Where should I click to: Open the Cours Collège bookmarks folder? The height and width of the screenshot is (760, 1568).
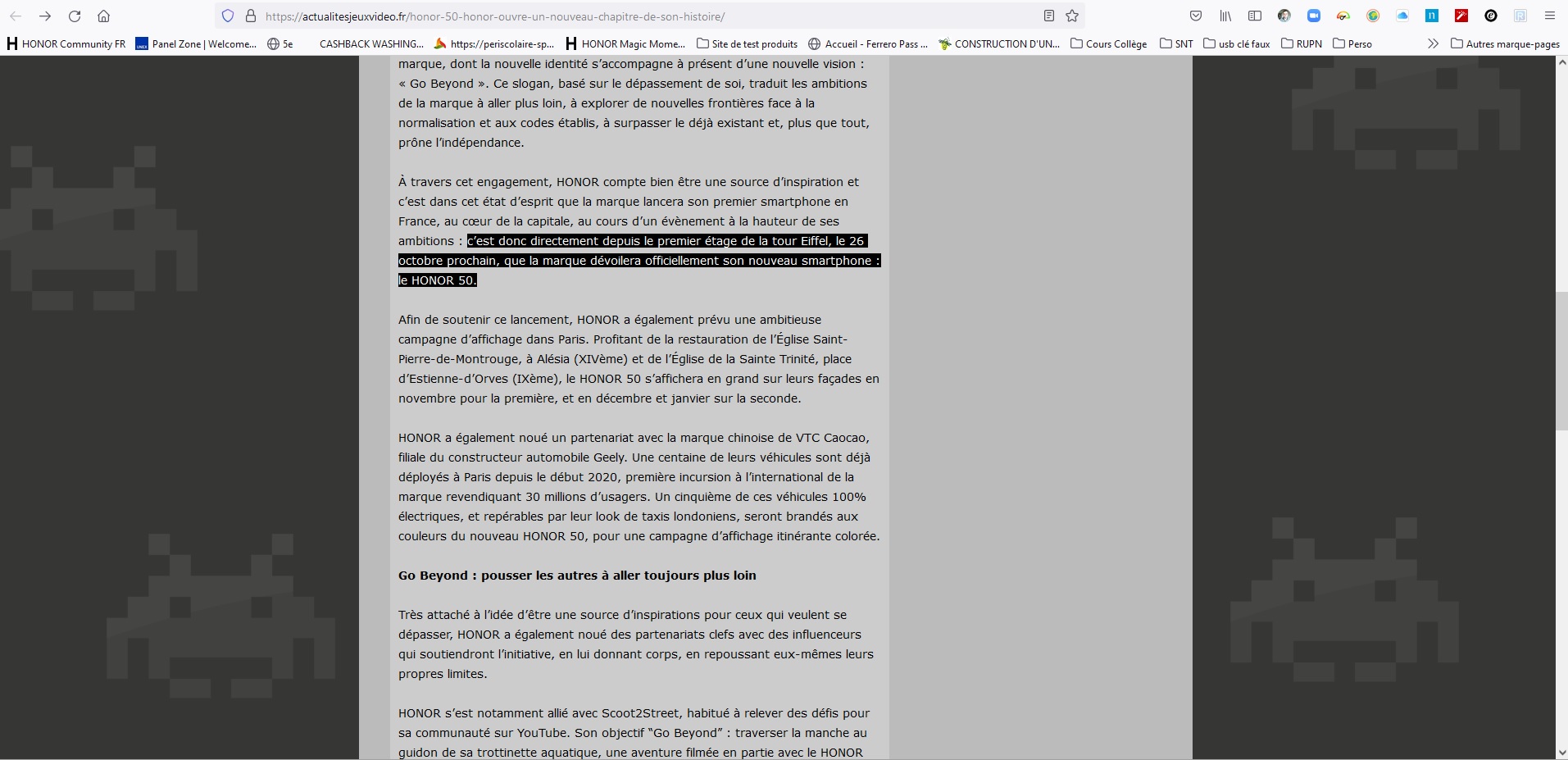1109,44
